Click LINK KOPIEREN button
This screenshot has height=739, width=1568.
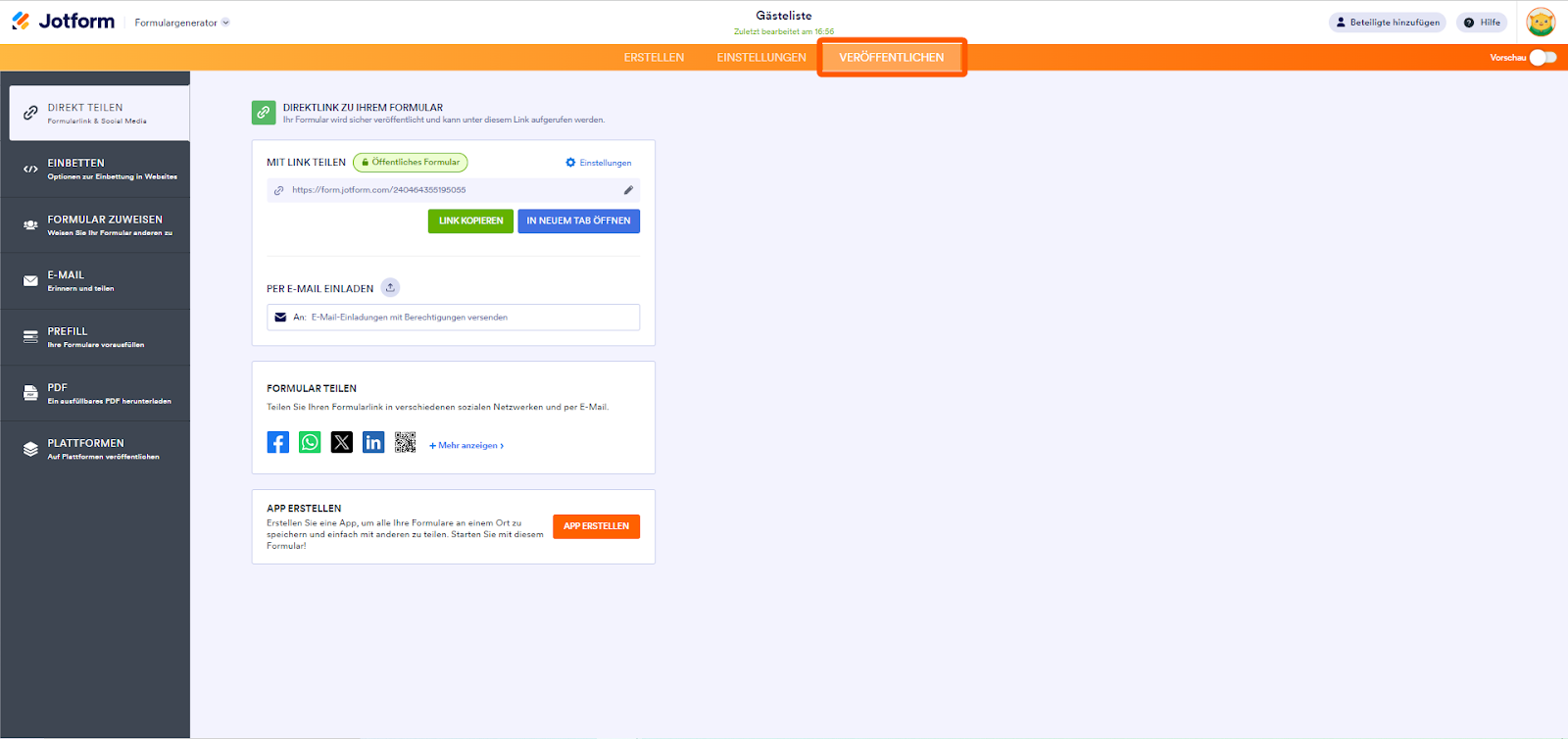470,222
